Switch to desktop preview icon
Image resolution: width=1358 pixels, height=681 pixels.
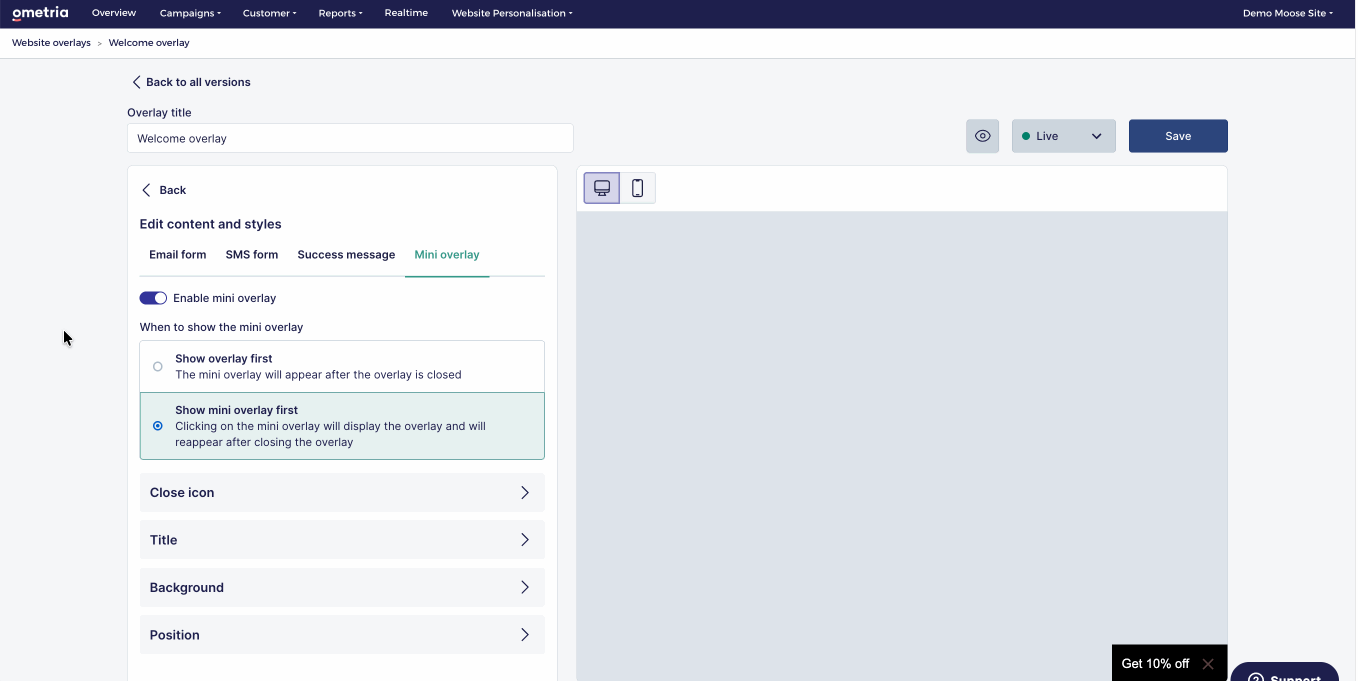(x=602, y=188)
